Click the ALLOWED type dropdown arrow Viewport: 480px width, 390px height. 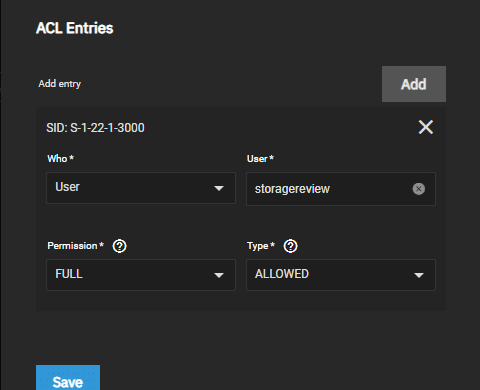click(x=419, y=275)
